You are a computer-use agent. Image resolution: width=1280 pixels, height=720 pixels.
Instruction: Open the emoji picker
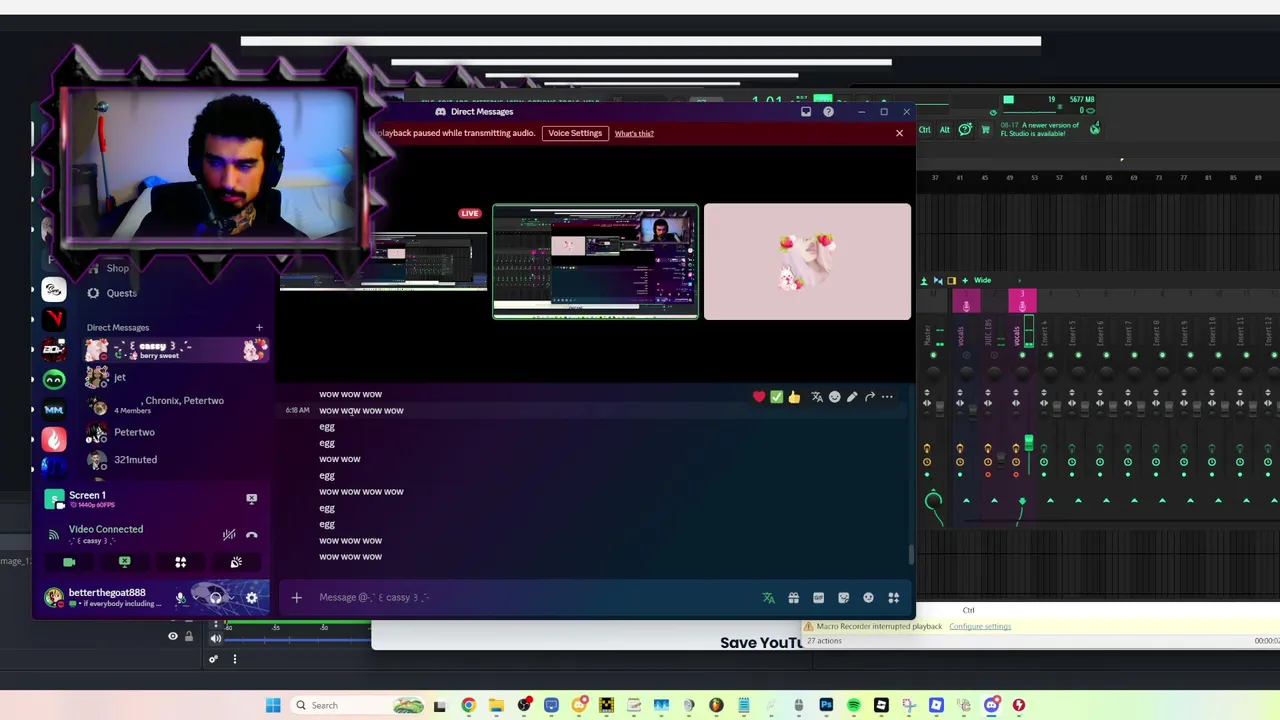point(868,598)
